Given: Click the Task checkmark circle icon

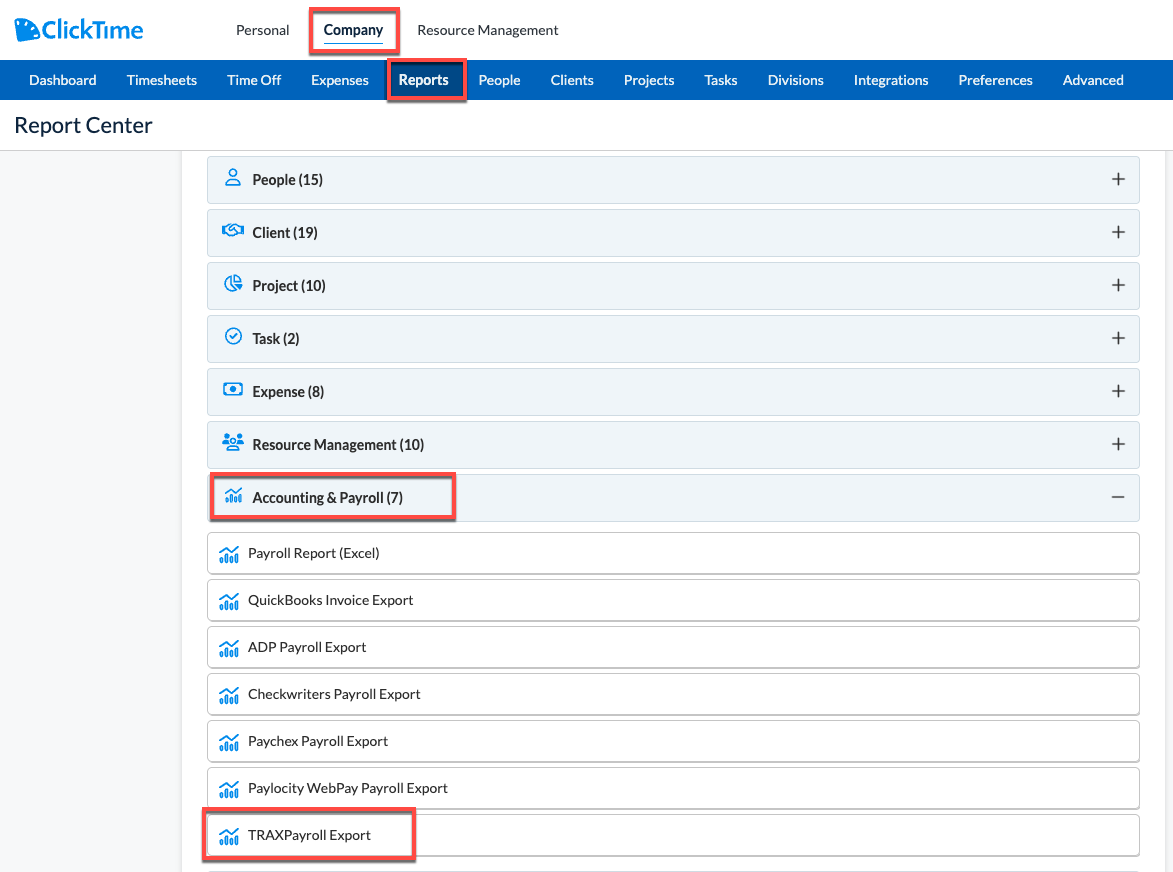Looking at the screenshot, I should tap(233, 337).
